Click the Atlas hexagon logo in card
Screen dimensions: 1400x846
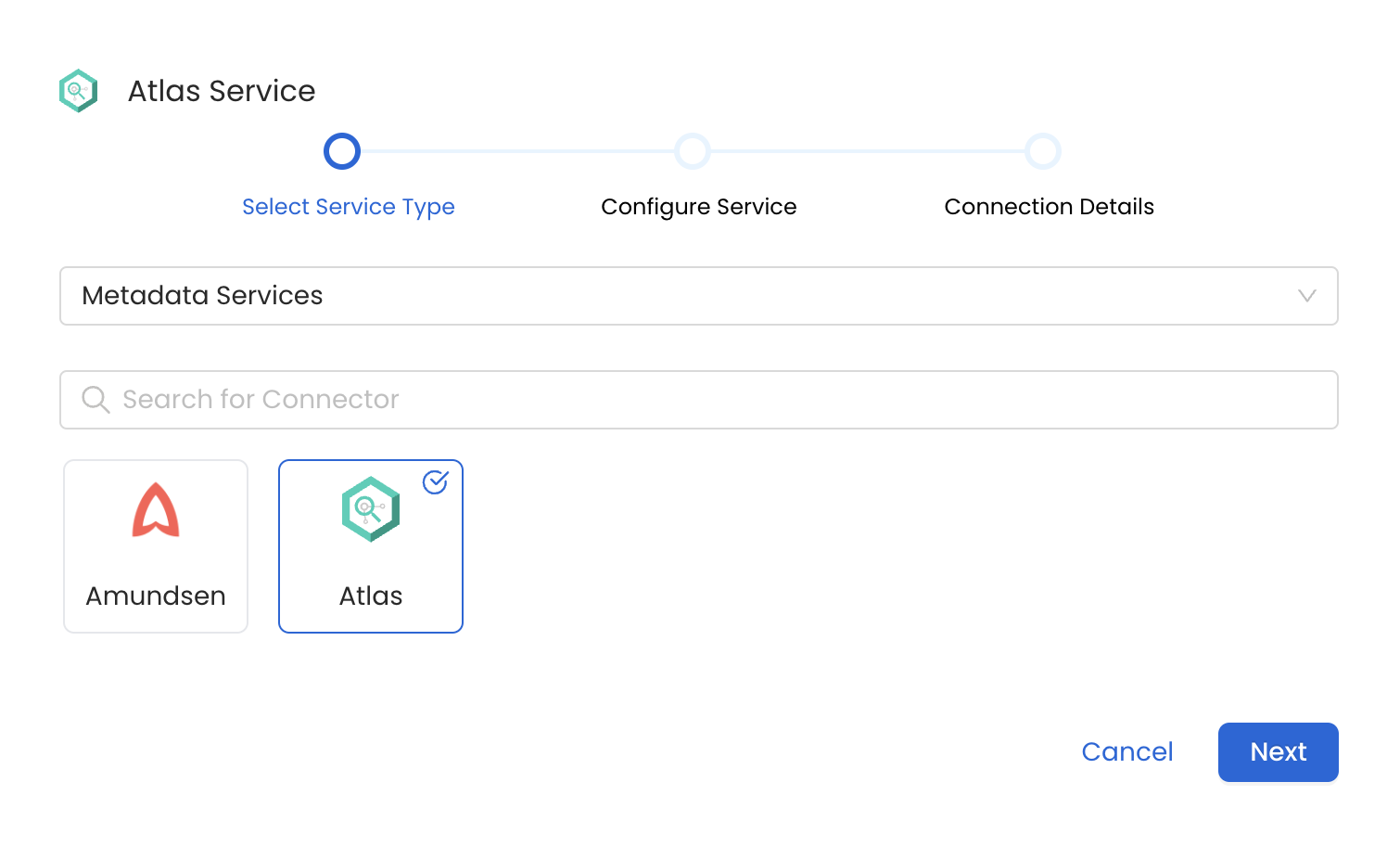370,508
